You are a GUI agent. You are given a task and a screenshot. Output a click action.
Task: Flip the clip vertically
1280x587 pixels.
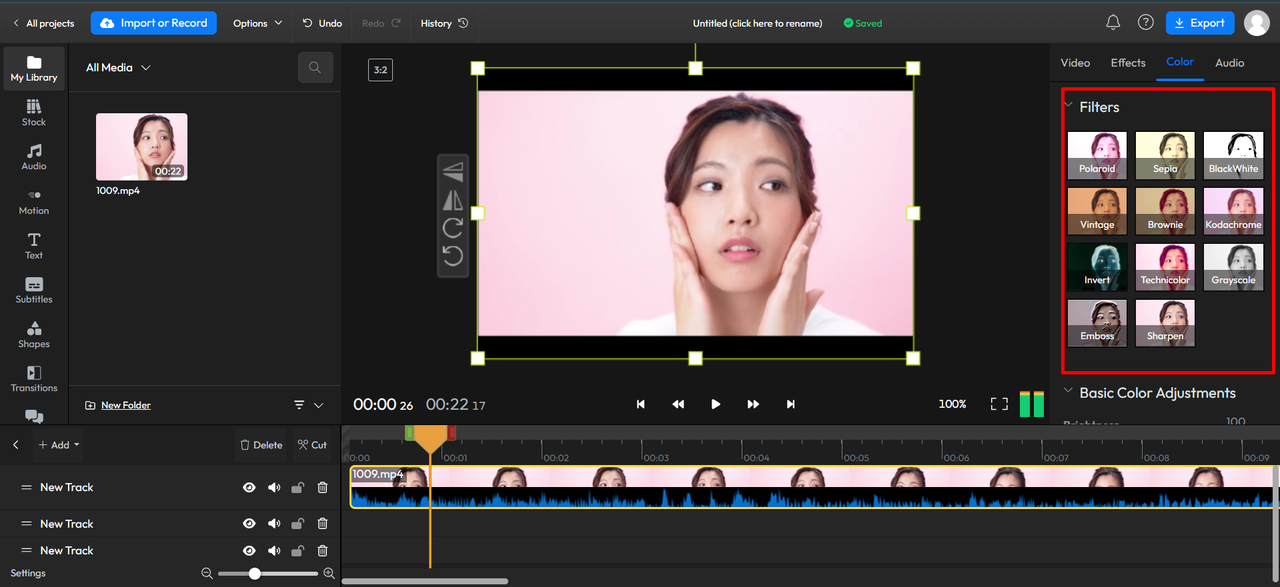click(x=453, y=171)
